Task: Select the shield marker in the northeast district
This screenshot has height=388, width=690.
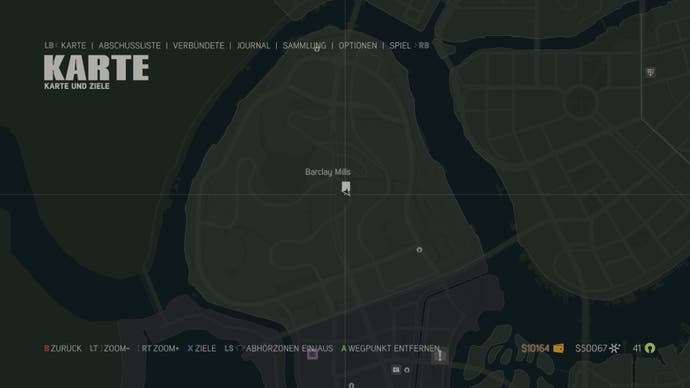Action: (650, 72)
